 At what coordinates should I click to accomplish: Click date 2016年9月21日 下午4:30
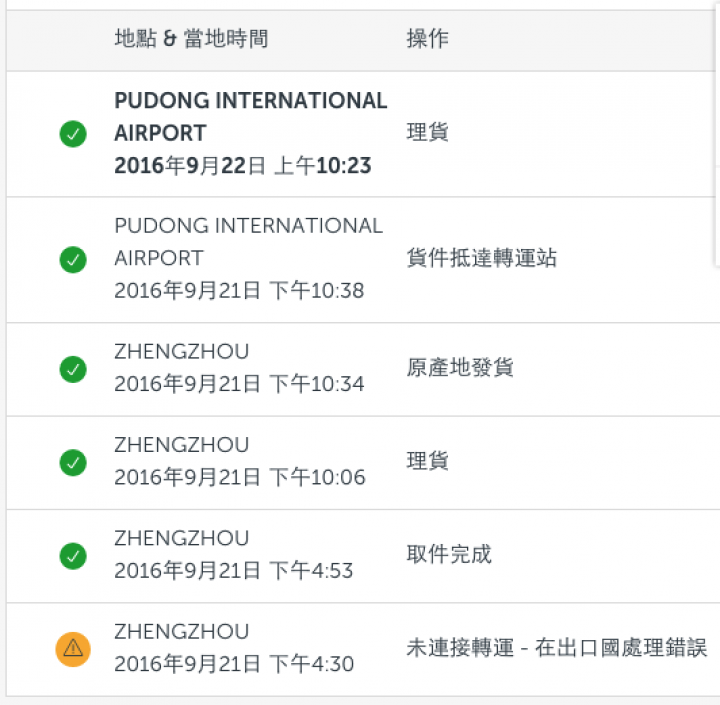pyautogui.click(x=234, y=664)
